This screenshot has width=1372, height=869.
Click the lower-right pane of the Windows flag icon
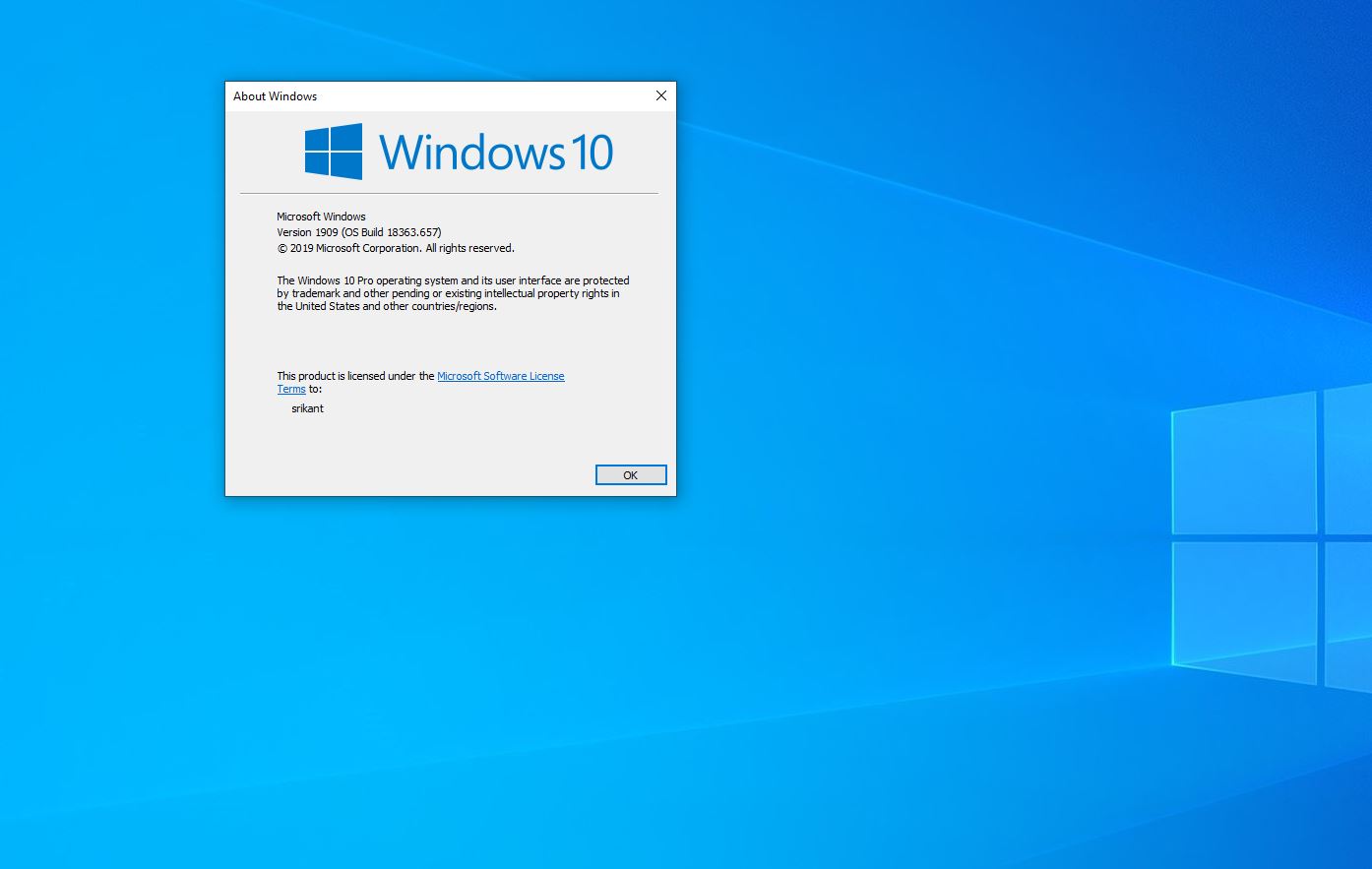[x=347, y=164]
